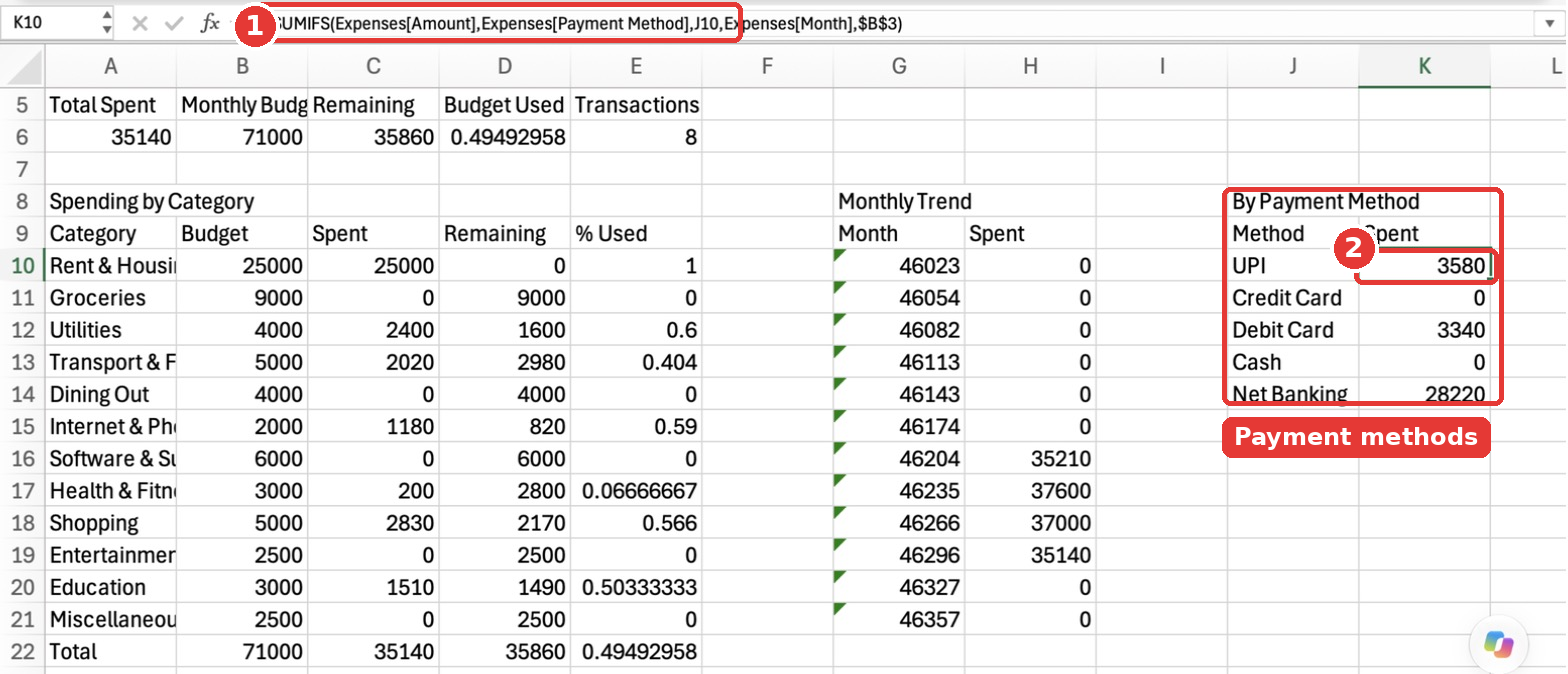This screenshot has width=1568, height=674.
Task: Select row 16 header
Action: pyautogui.click(x=22, y=458)
